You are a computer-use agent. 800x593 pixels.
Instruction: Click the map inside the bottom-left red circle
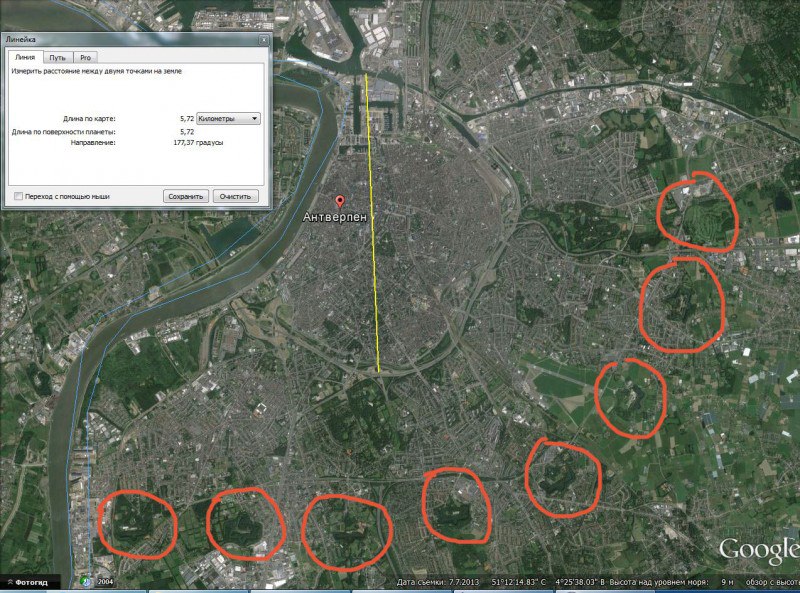pos(135,523)
